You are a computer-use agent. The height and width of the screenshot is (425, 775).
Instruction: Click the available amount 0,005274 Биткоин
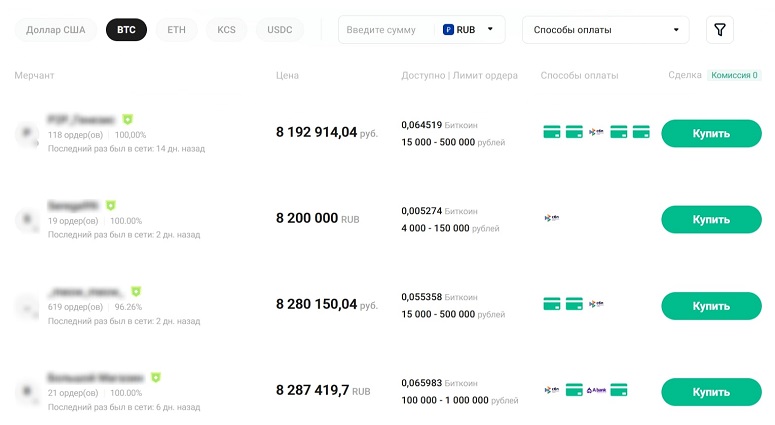[439, 211]
